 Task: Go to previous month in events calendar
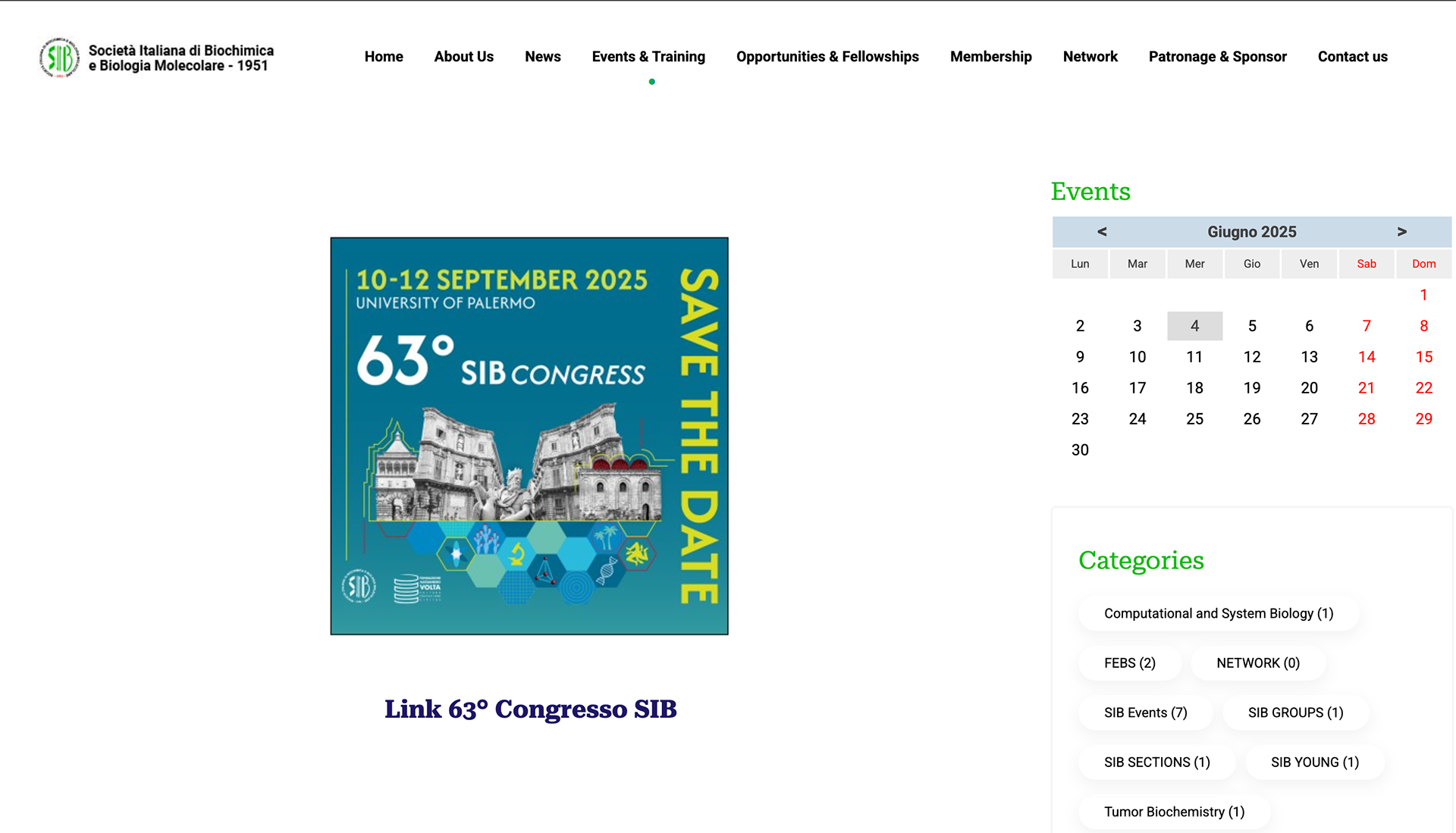click(1102, 232)
